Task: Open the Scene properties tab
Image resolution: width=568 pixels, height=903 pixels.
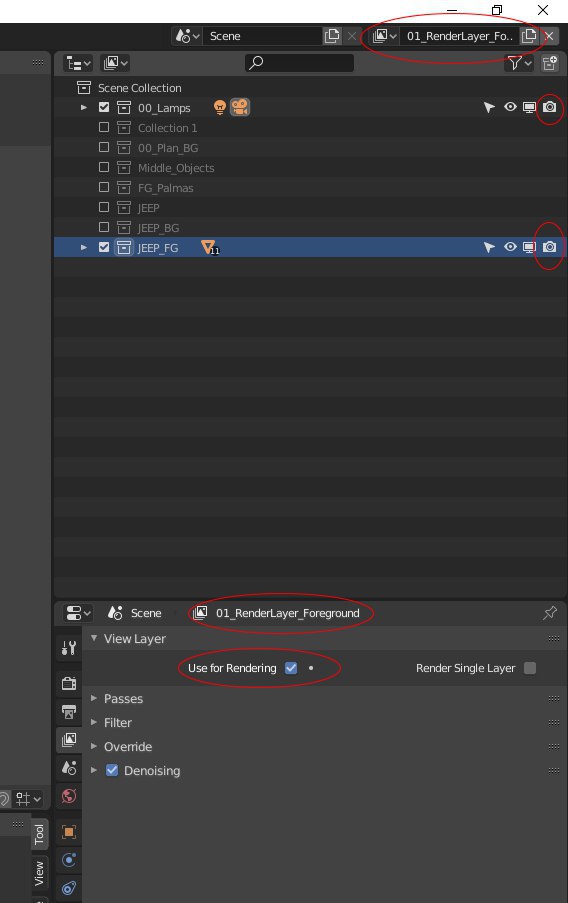Action: [x=69, y=768]
